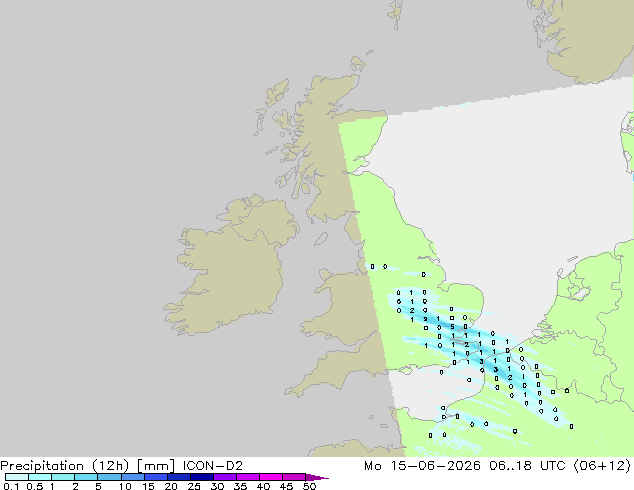This screenshot has height=490, width=634.
Task: Select the magenta 40–45 mm legend swatch
Action: point(271,477)
